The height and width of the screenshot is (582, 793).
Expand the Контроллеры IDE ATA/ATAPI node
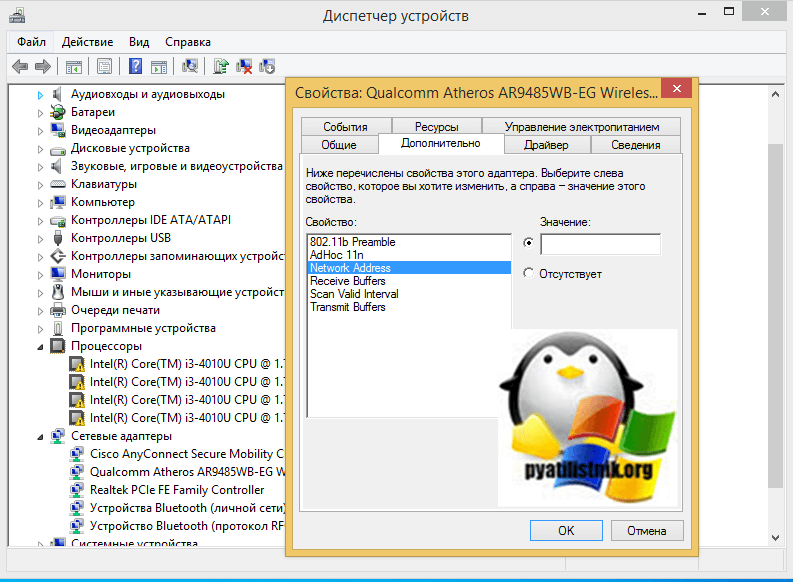pyautogui.click(x=40, y=221)
